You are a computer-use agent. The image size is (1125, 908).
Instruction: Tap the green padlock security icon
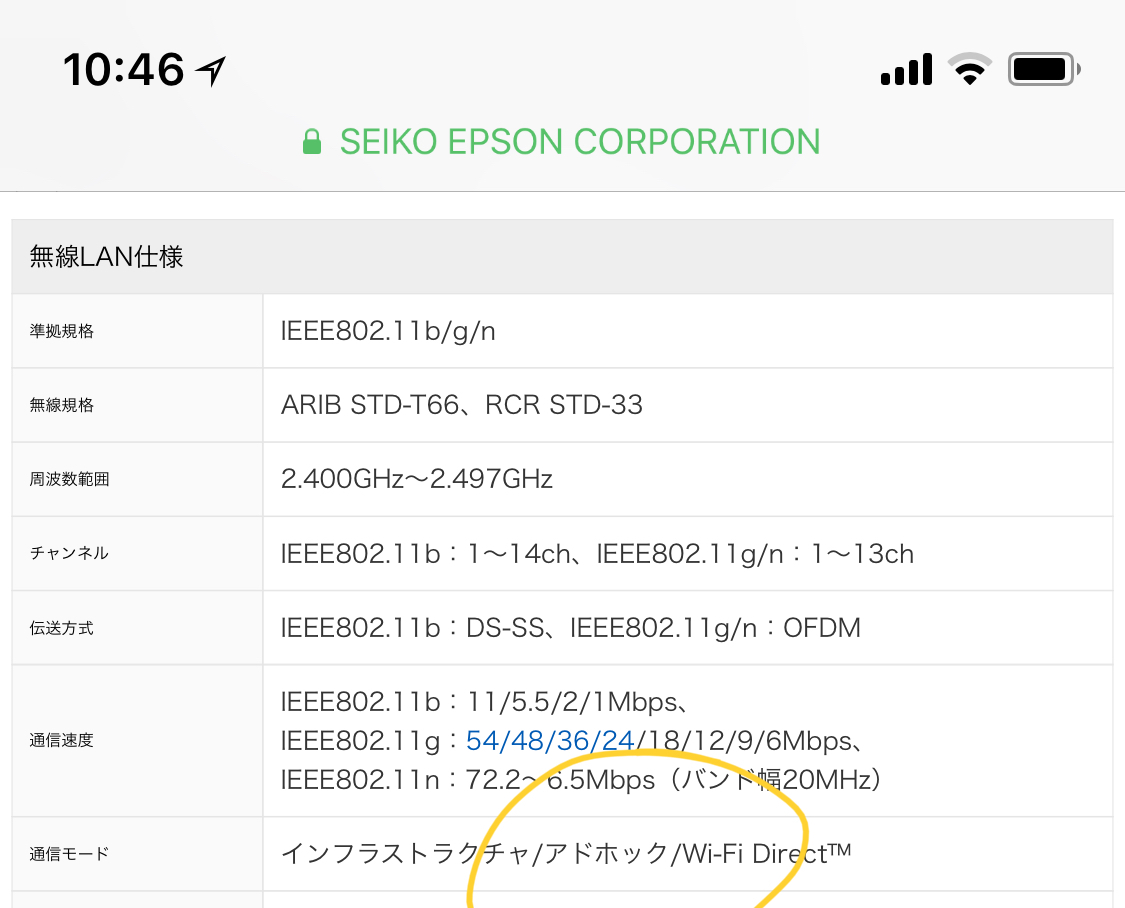pyautogui.click(x=312, y=142)
